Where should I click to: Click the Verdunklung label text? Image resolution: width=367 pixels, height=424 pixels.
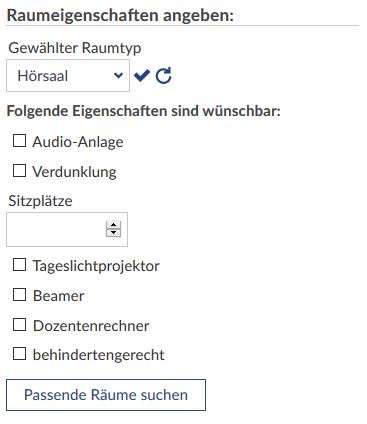(74, 172)
